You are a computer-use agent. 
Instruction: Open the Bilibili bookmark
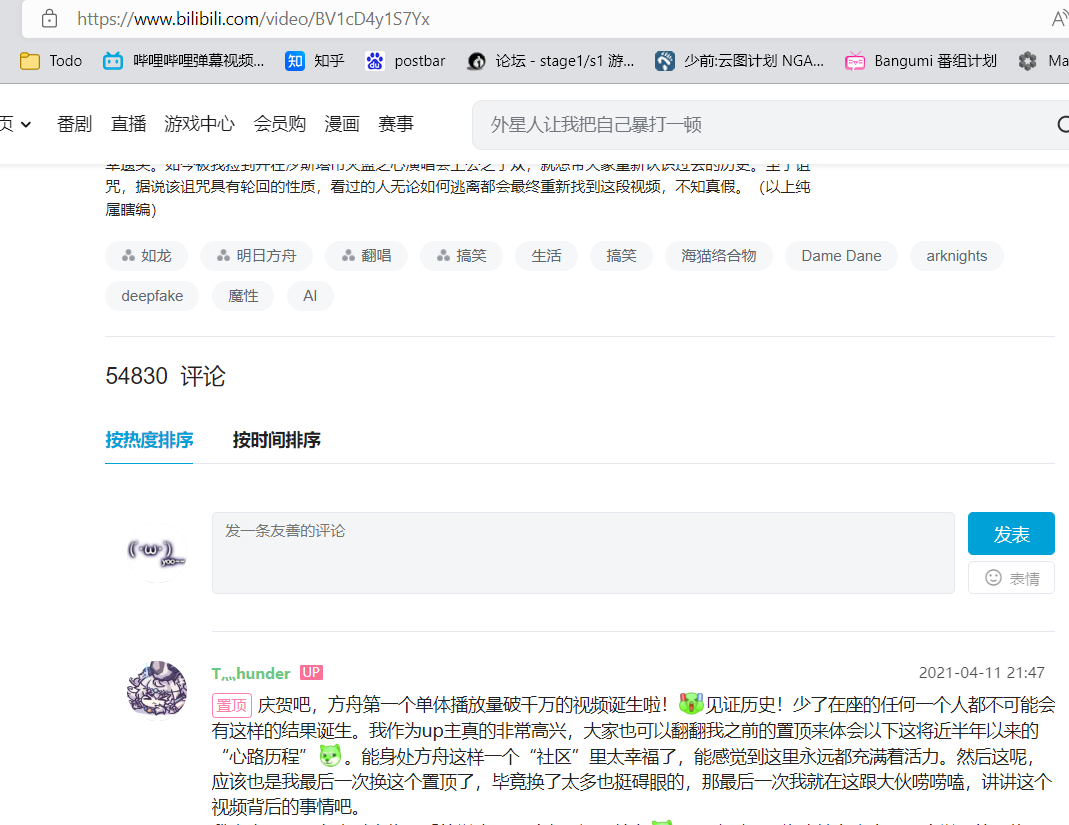coord(183,61)
